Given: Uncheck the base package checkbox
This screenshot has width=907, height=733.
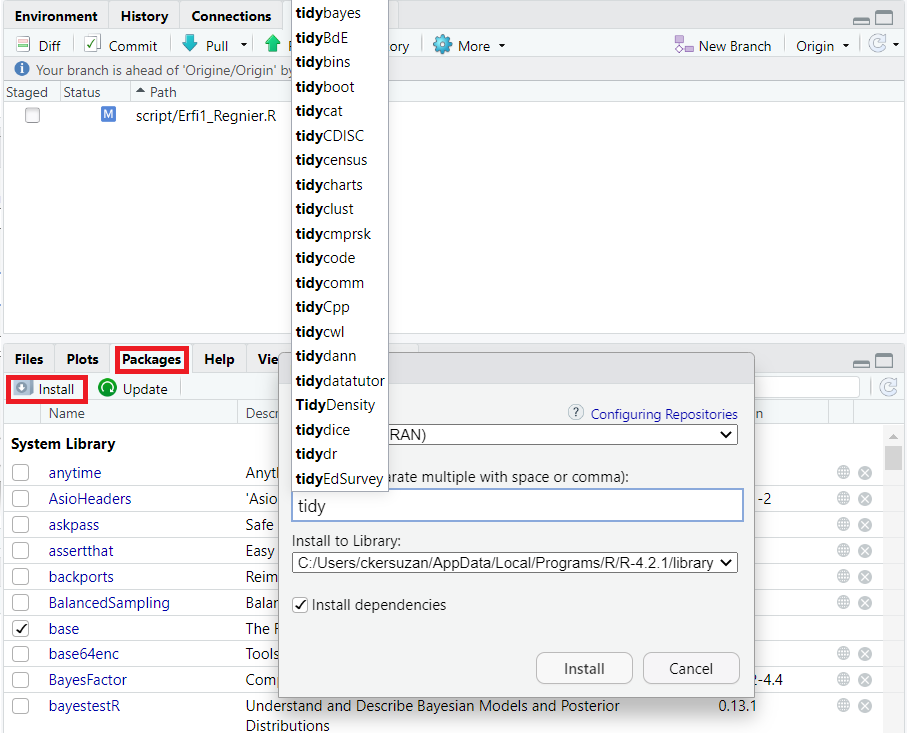Looking at the screenshot, I should (x=21, y=629).
